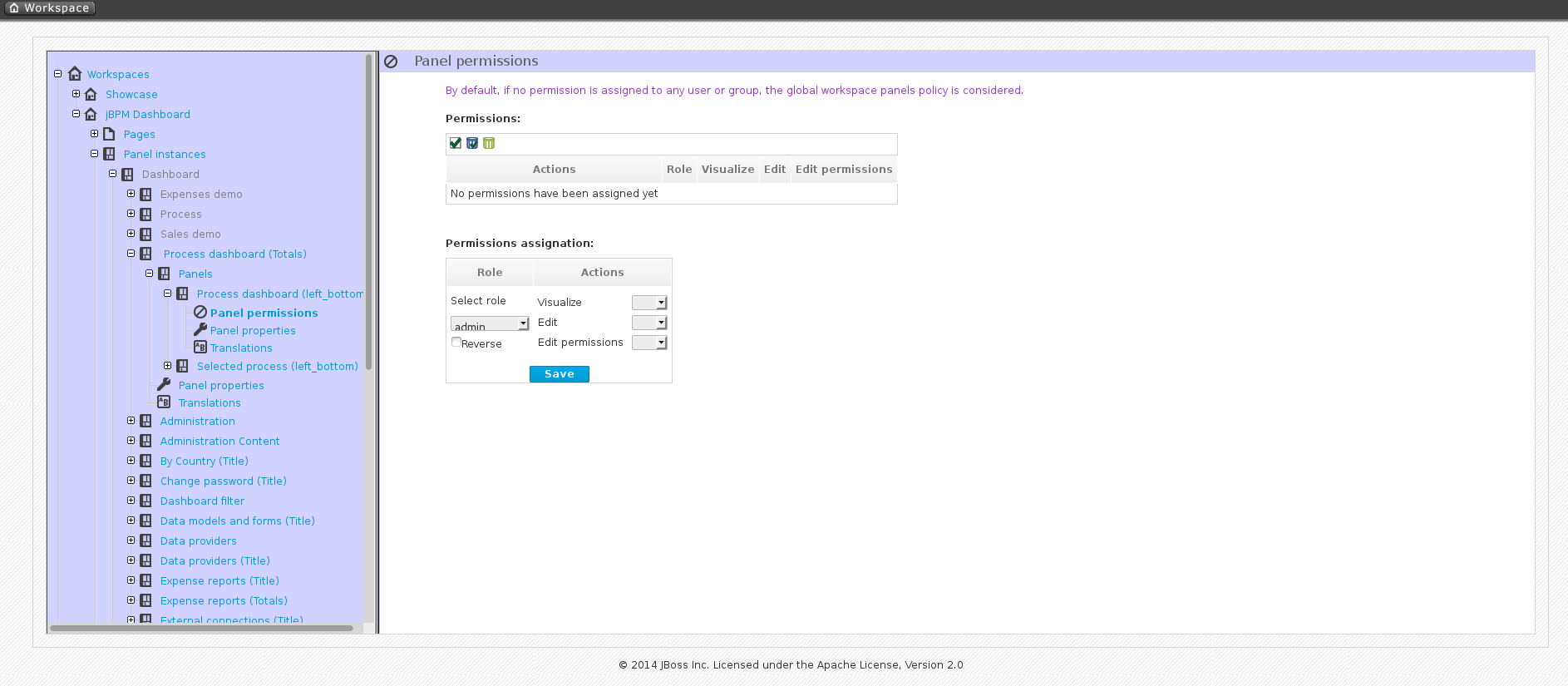Click the delete all permissions green trash icon
Image resolution: width=1568 pixels, height=686 pixels.
[x=489, y=143]
